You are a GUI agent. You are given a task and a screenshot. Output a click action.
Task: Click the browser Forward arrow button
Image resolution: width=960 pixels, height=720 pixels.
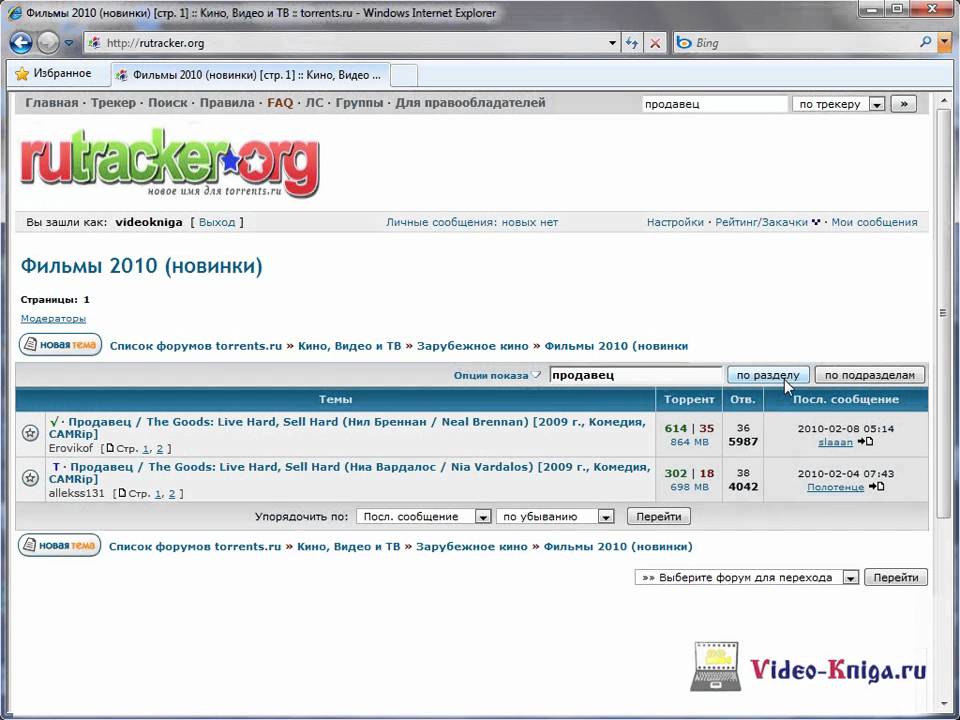point(48,43)
